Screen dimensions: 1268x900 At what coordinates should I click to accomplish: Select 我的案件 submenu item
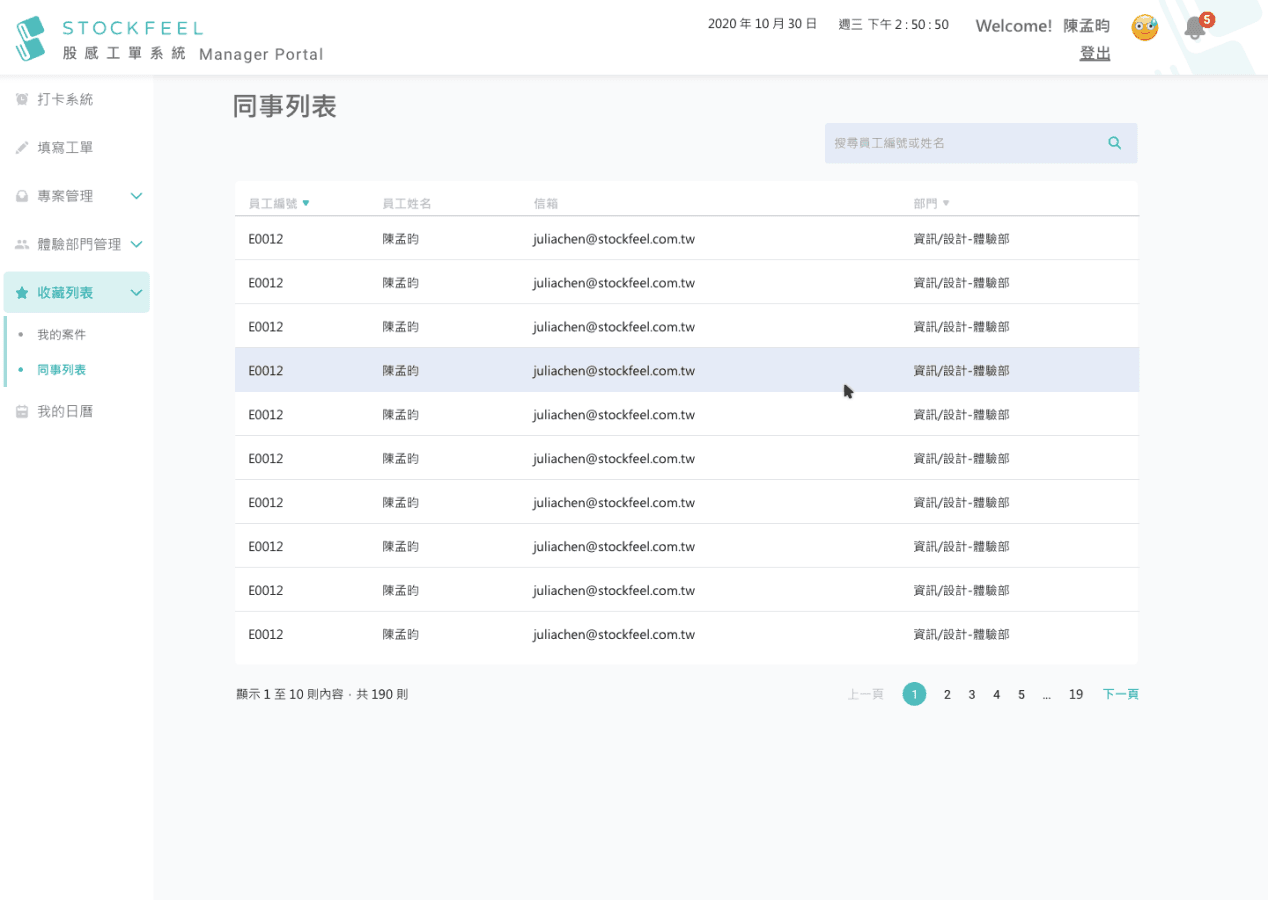(x=62, y=334)
